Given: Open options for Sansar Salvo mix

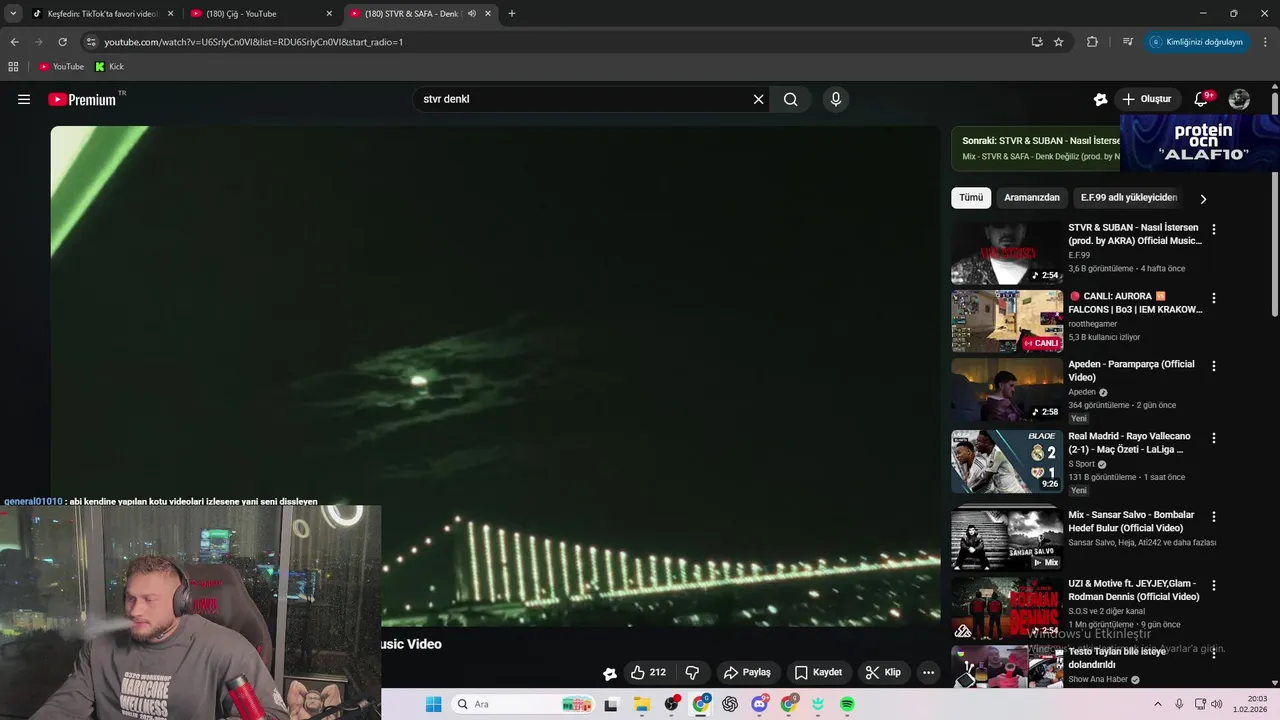Looking at the screenshot, I should tap(1214, 517).
